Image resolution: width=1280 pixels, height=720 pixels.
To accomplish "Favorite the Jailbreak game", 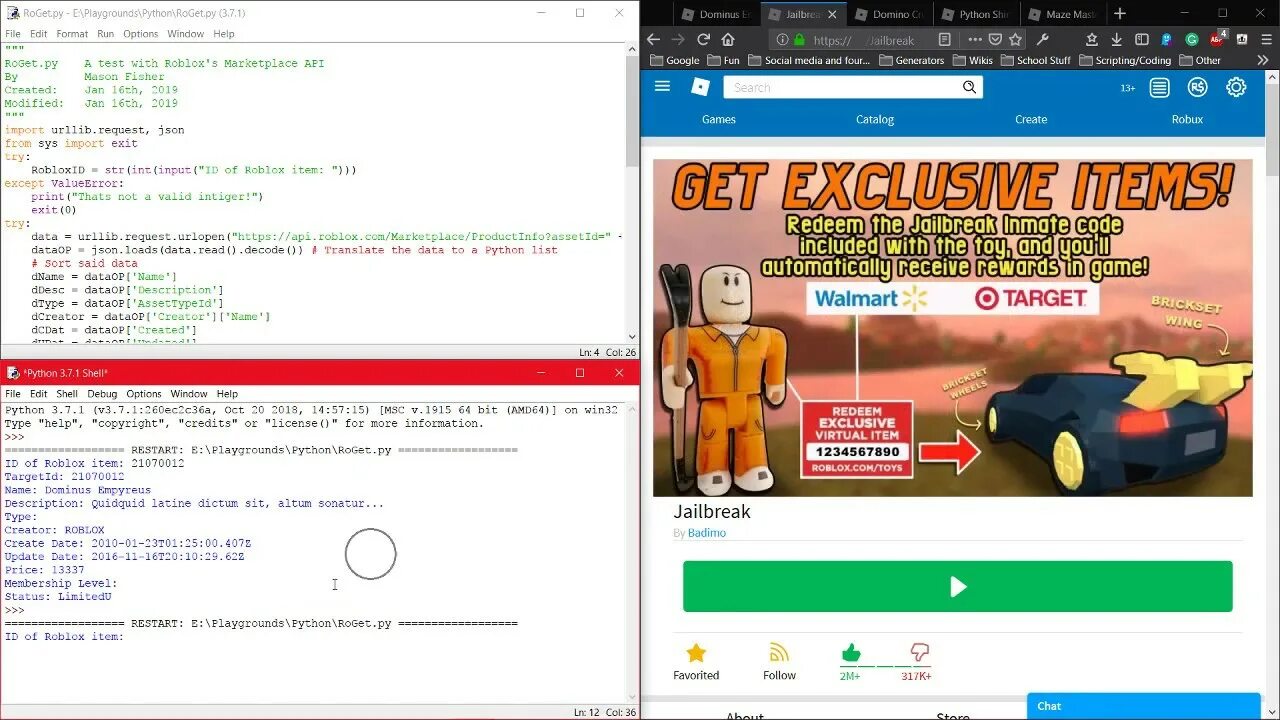I will (x=696, y=662).
